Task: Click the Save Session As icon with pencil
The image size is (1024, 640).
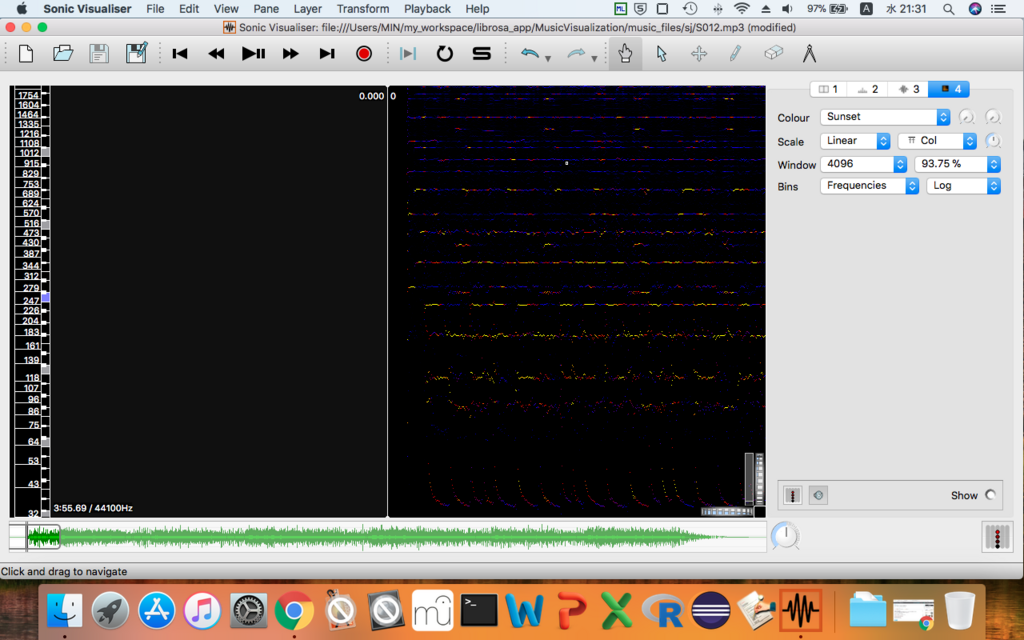Action: pyautogui.click(x=136, y=54)
